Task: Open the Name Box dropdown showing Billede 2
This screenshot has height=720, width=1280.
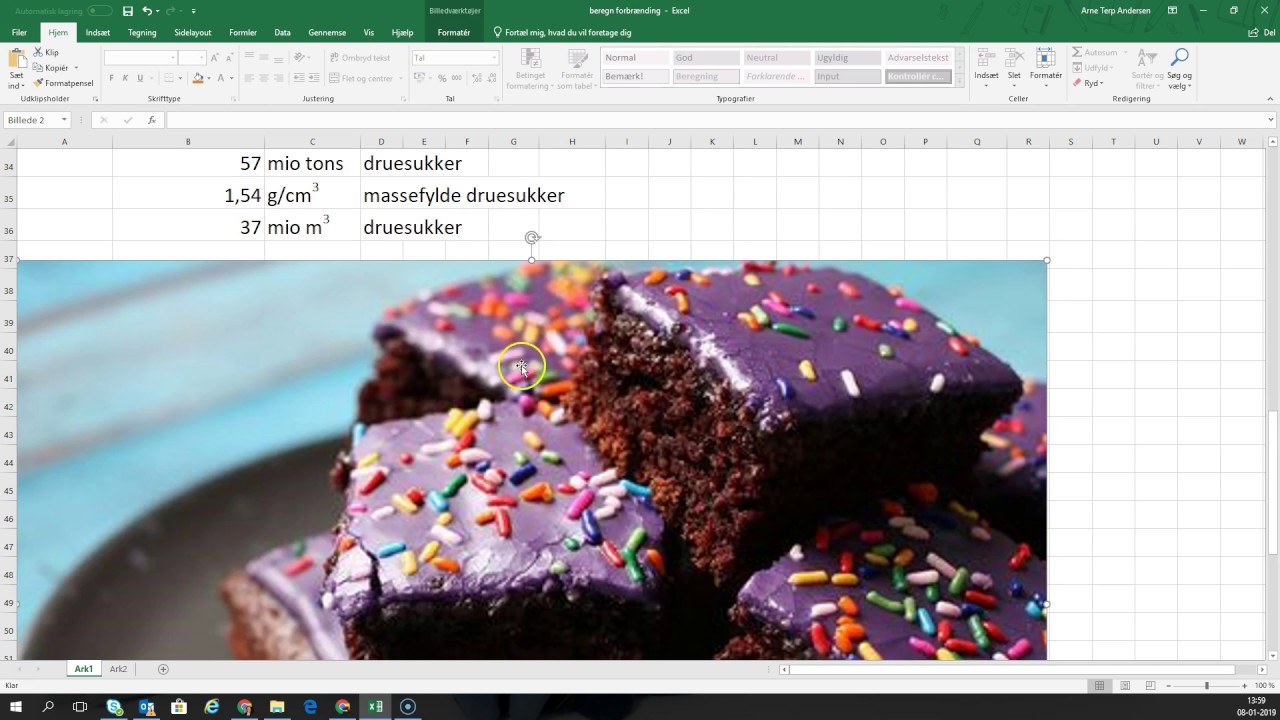Action: pos(64,120)
